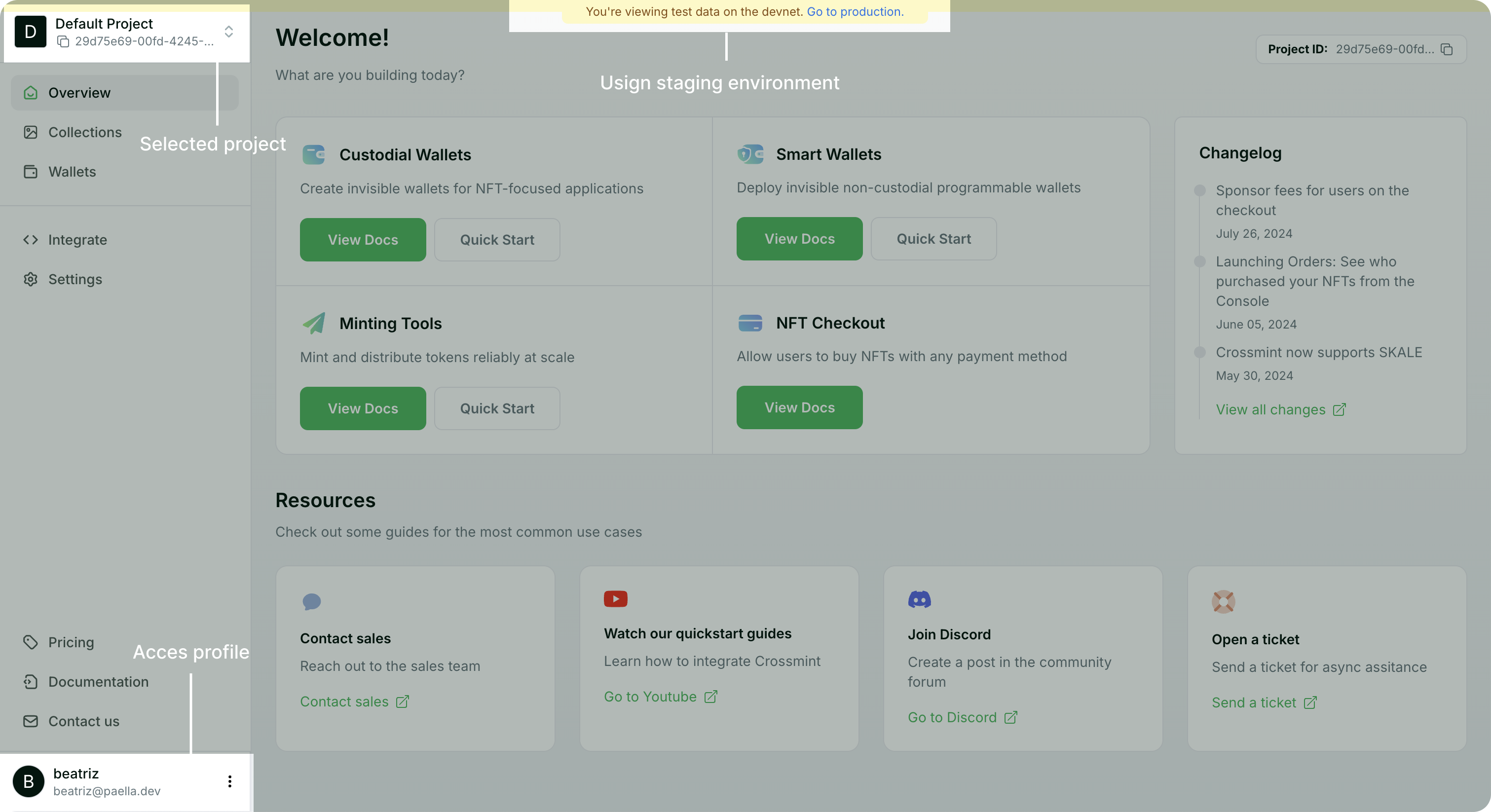
Task: Click the beatriz@paella.dev email text
Action: [x=107, y=791]
